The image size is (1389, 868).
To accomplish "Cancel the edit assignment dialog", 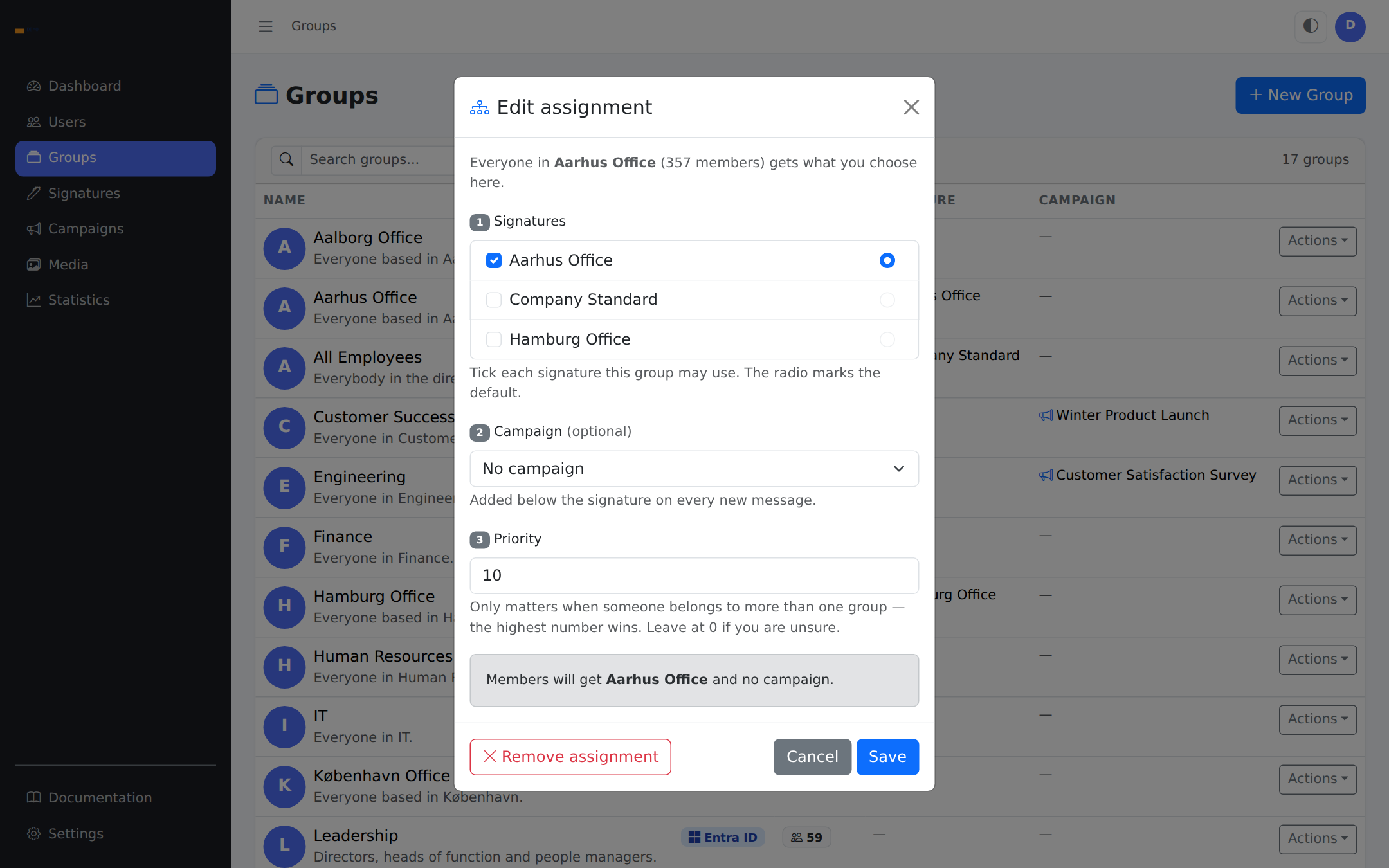I will tap(812, 757).
